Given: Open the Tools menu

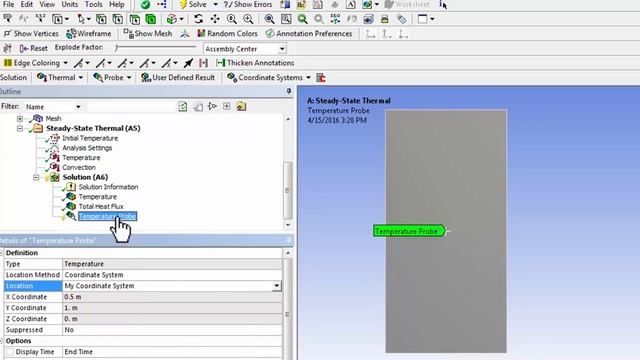Looking at the screenshot, I should [93, 4].
